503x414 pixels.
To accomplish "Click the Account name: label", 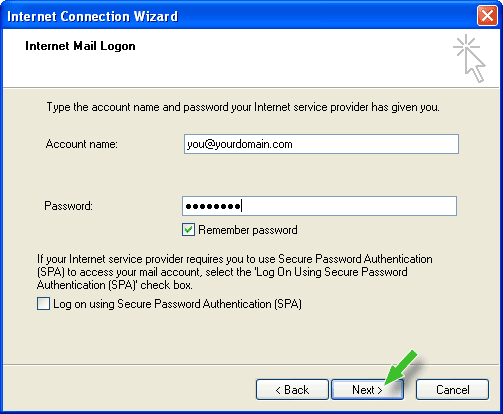I will click(x=82, y=144).
